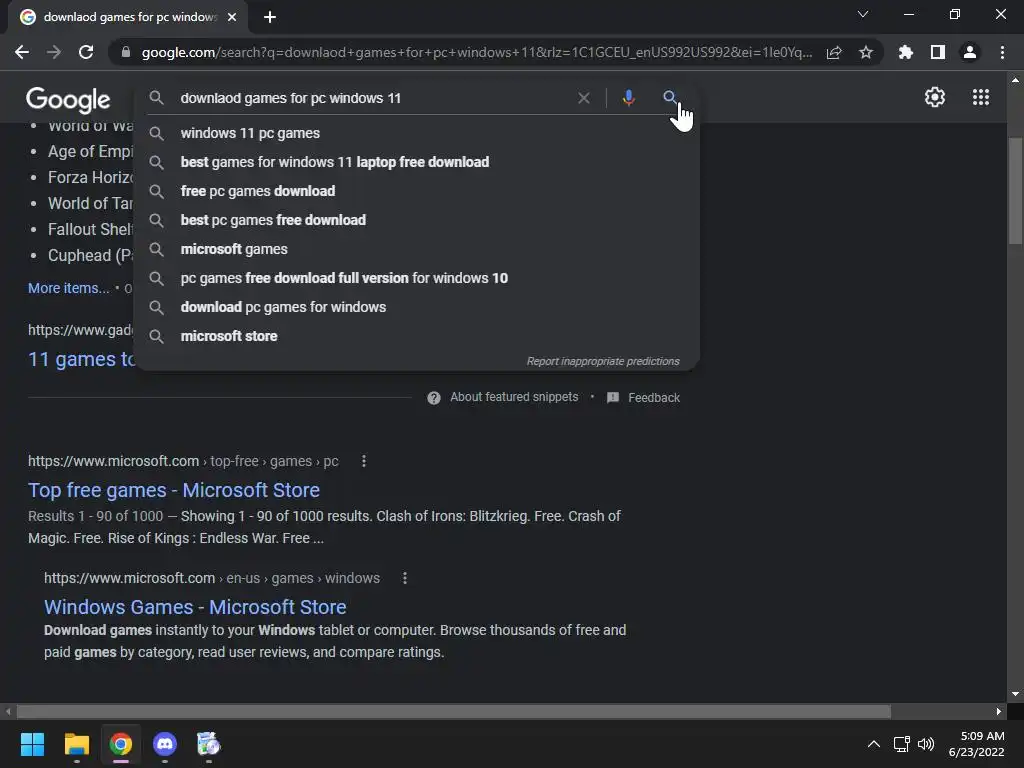Open the Google apps grid
Screen dimensions: 1024x768
(x=981, y=97)
